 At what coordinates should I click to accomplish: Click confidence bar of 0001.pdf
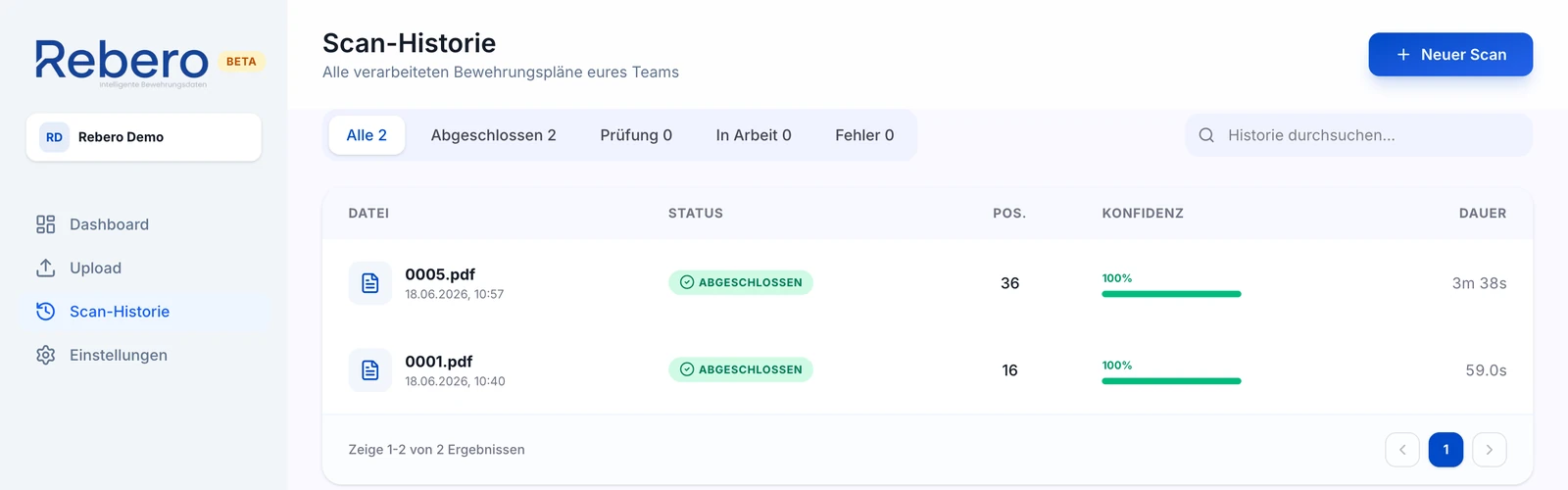pos(1171,381)
